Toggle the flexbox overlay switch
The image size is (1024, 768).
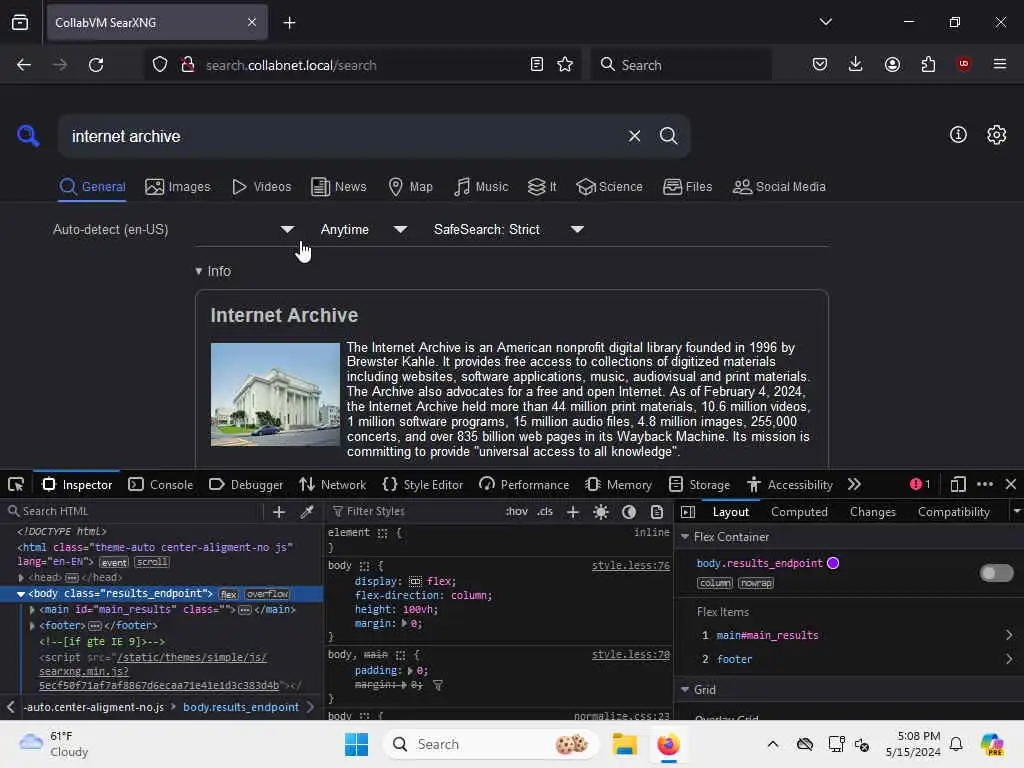[997, 573]
